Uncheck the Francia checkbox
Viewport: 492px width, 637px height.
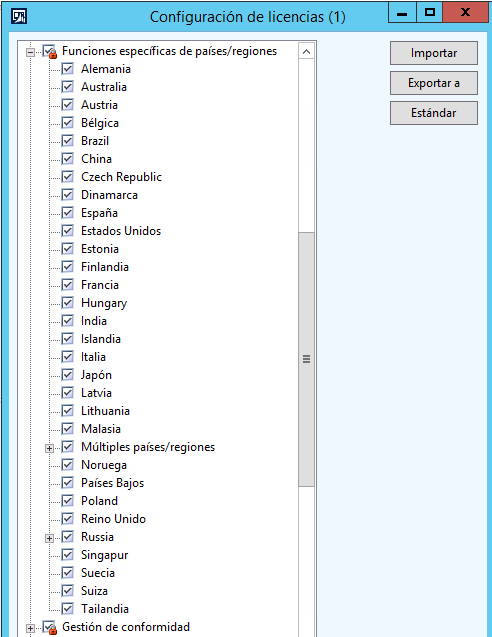coord(67,284)
